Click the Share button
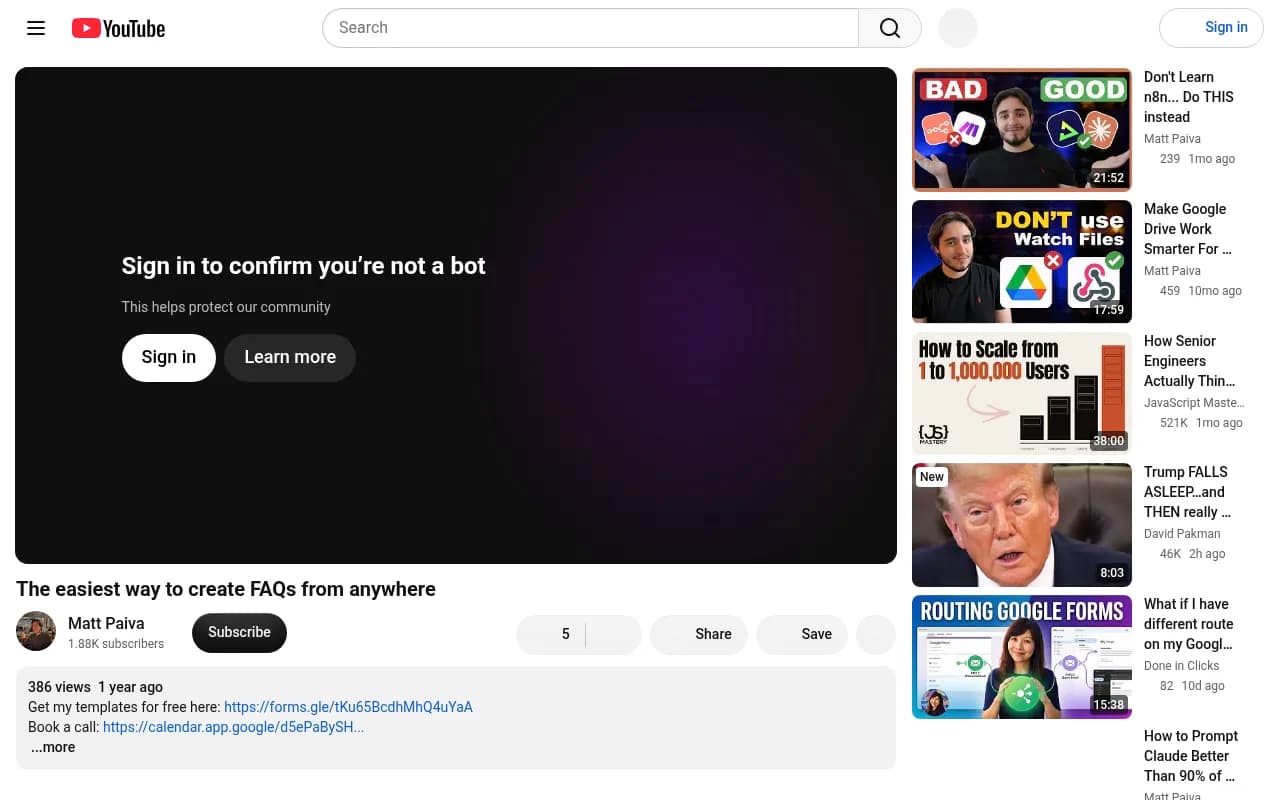 (x=699, y=635)
